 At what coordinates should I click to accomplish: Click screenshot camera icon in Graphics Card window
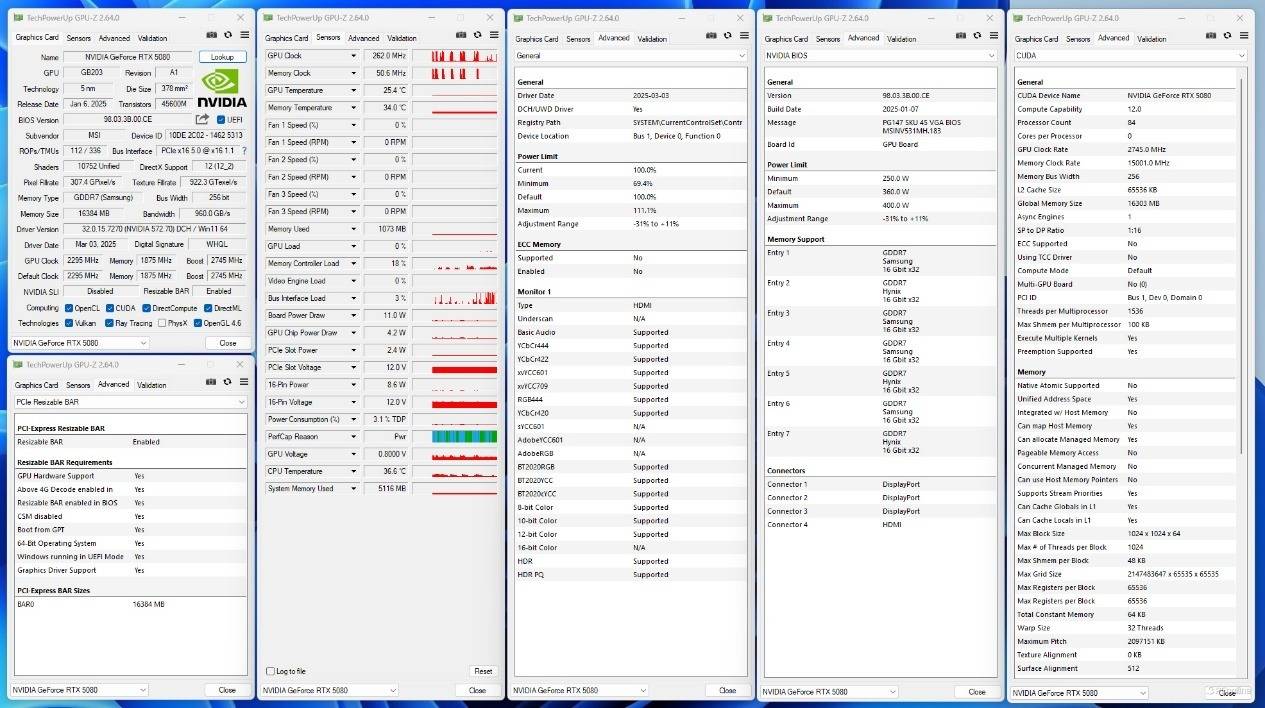tap(211, 36)
